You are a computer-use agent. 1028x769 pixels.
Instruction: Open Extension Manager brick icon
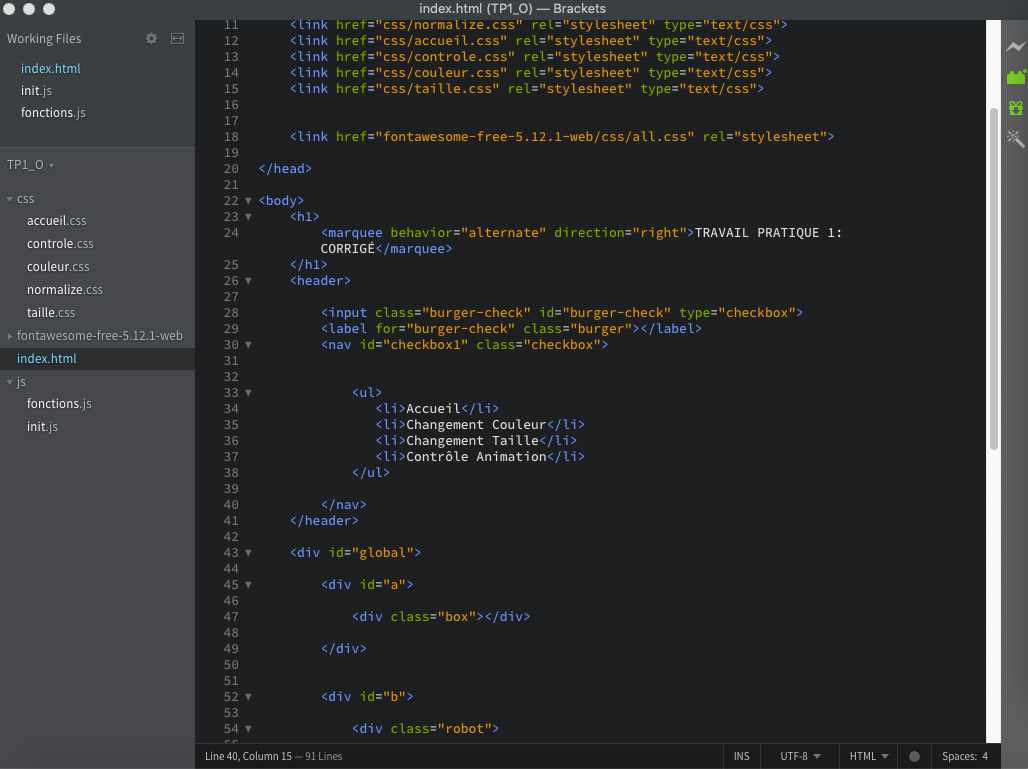[1016, 77]
